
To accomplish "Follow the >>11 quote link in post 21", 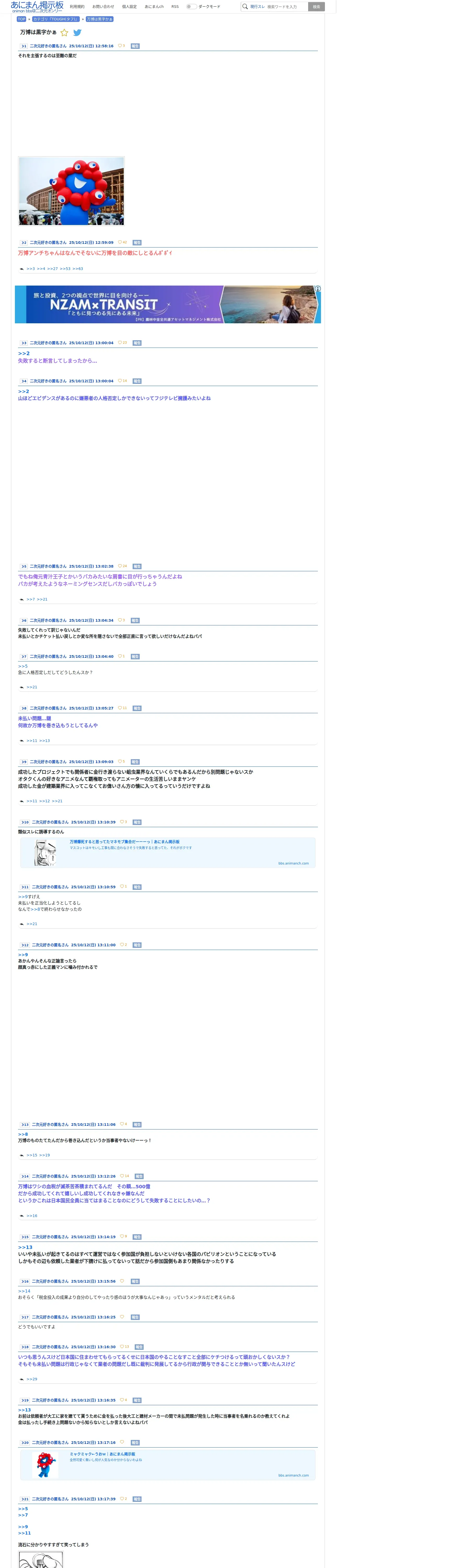I will click(x=24, y=1533).
